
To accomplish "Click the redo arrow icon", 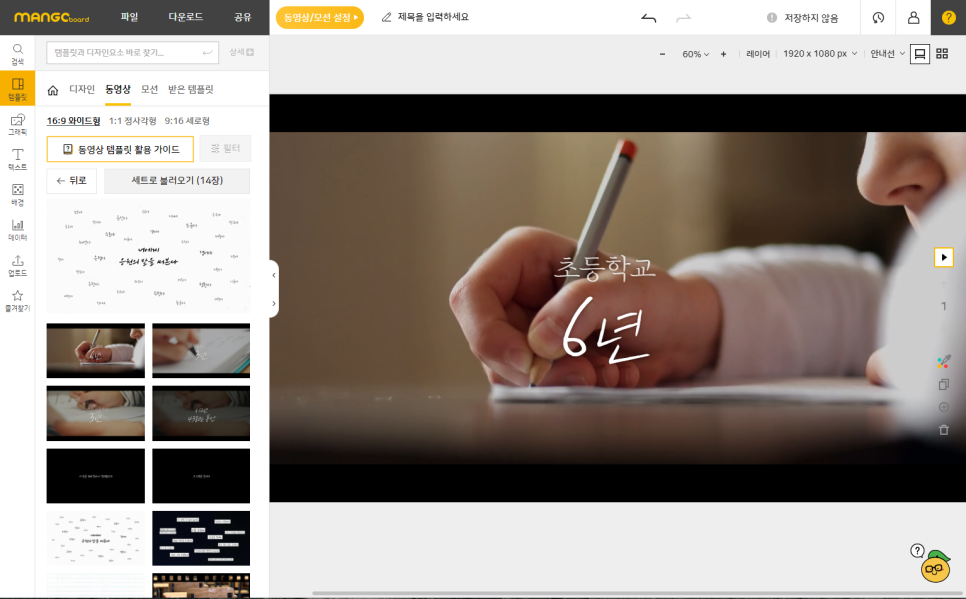I will 683,18.
